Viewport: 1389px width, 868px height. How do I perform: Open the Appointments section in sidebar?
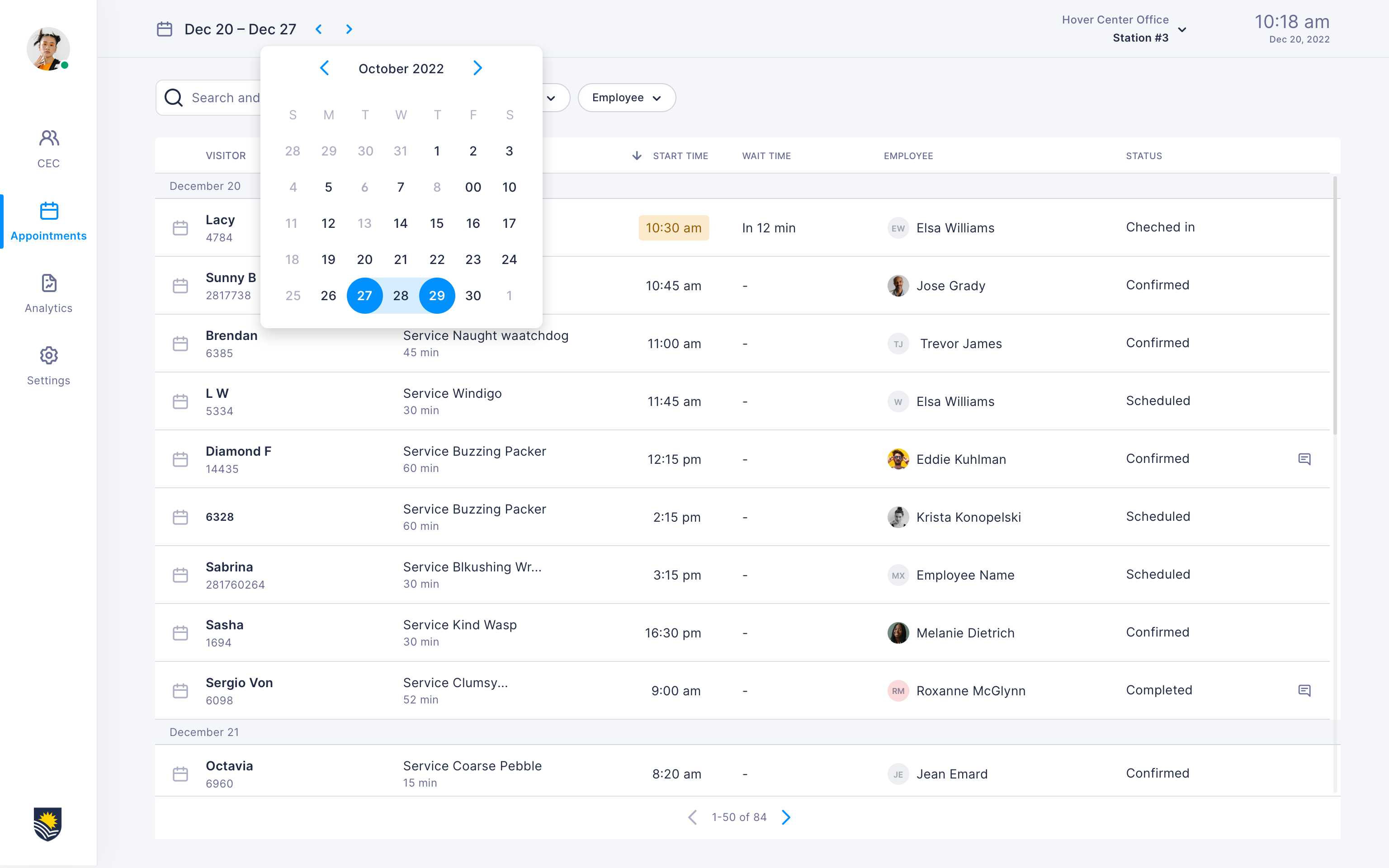point(48,222)
